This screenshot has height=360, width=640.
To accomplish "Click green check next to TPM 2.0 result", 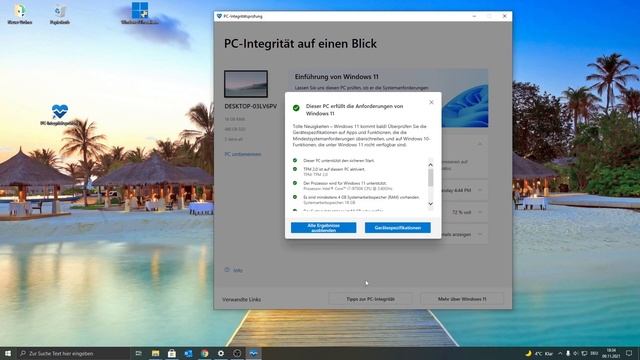I will (x=295, y=169).
